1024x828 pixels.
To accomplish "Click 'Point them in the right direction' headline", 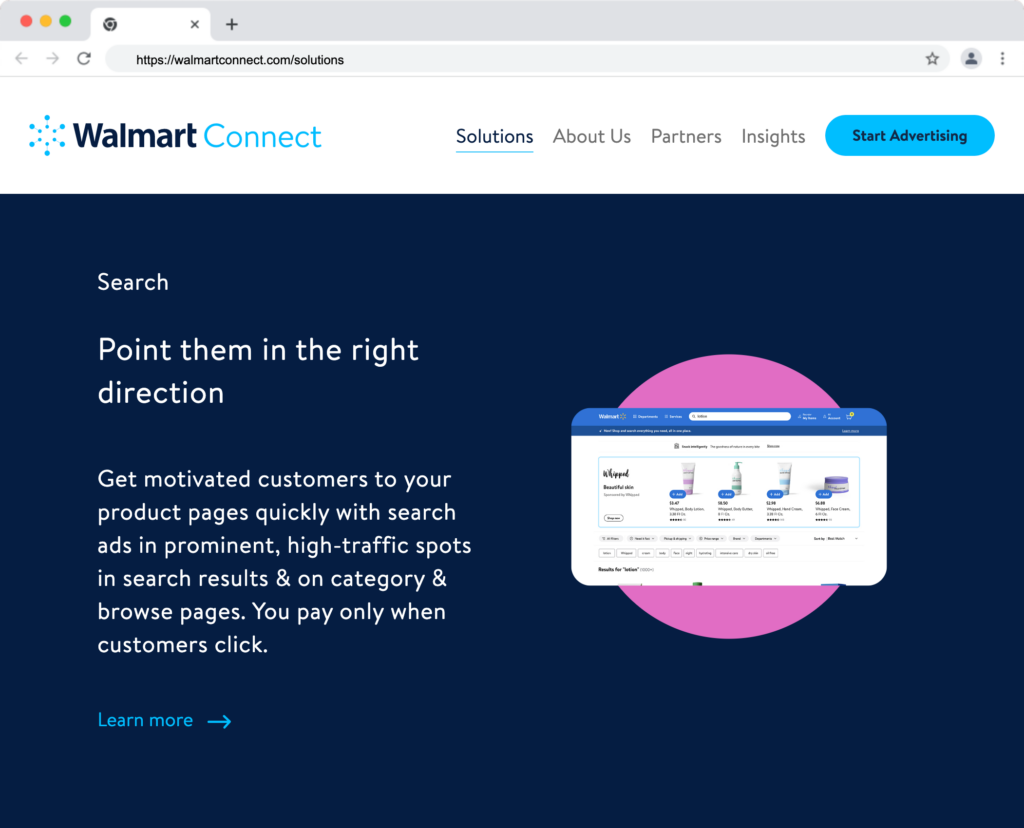I will [258, 370].
